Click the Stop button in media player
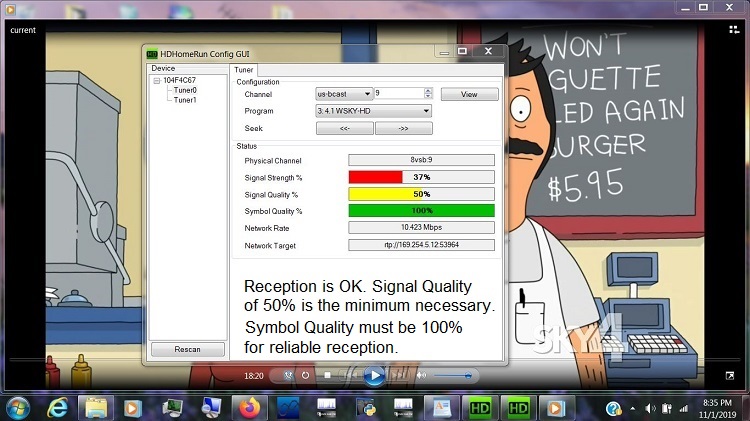Viewport: 750px width, 421px height. (328, 376)
